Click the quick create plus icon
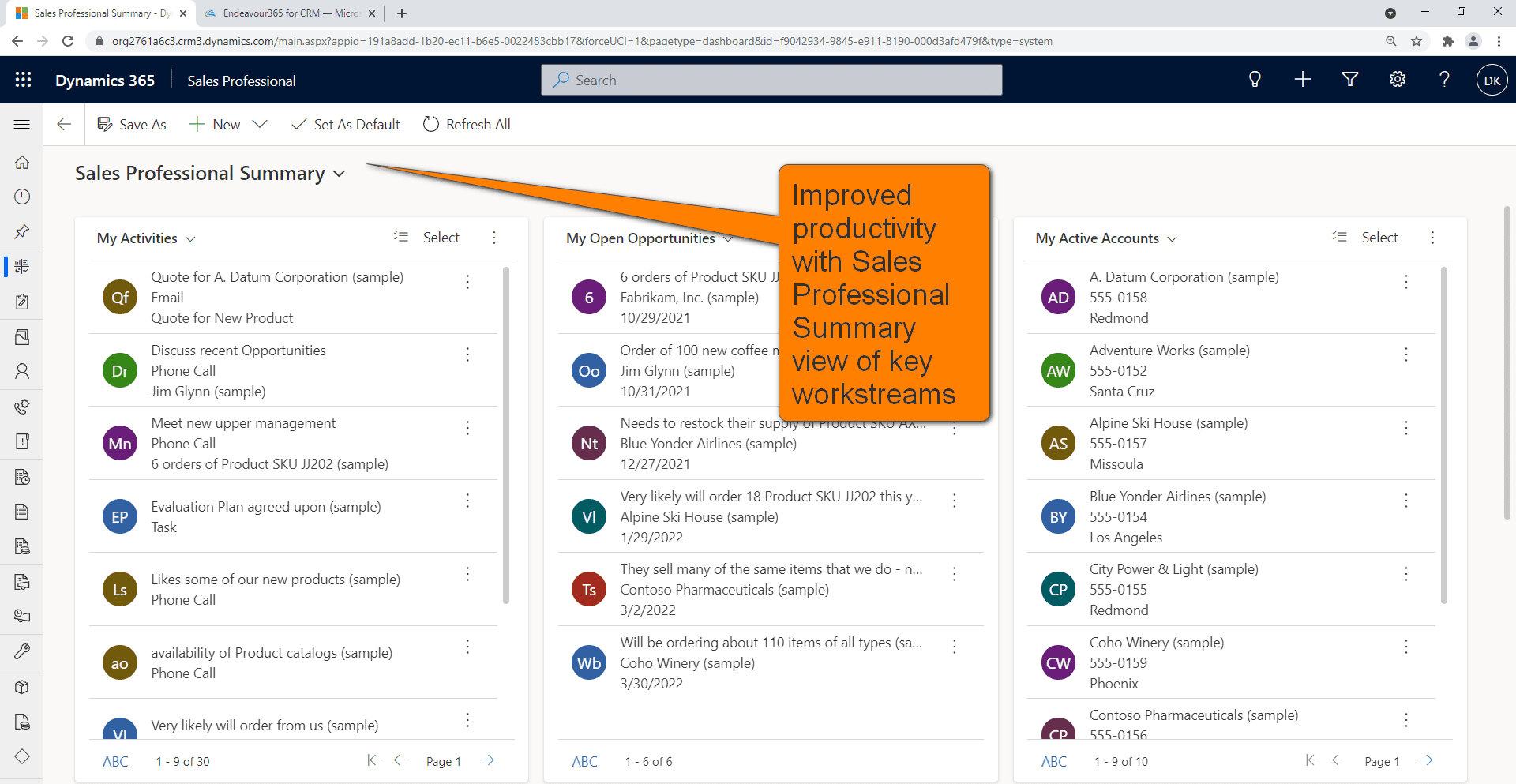Screen dimensions: 1516x784 [1303, 80]
